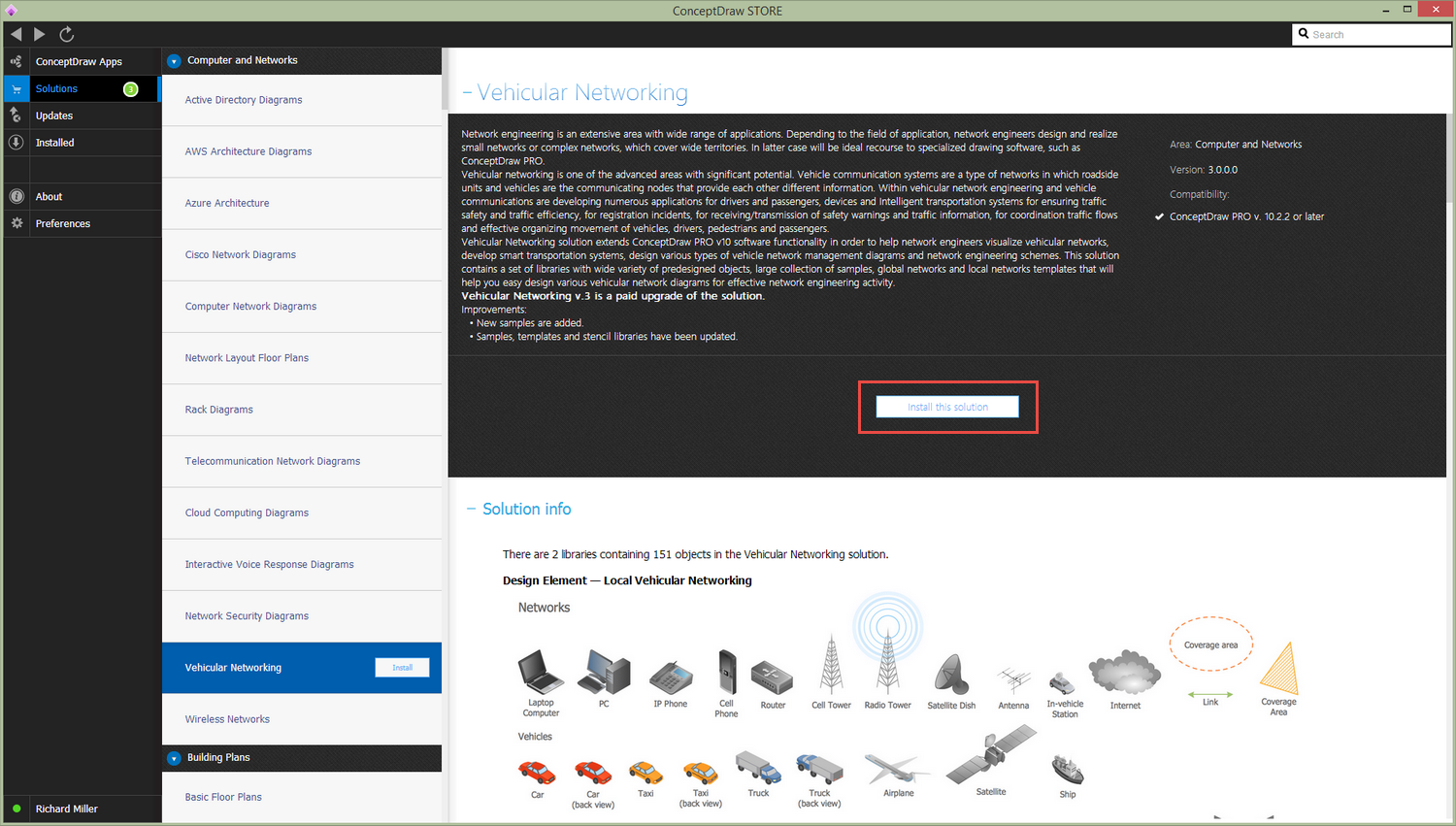
Task: Collapse the Vehicular Networking heading
Action: (x=467, y=92)
